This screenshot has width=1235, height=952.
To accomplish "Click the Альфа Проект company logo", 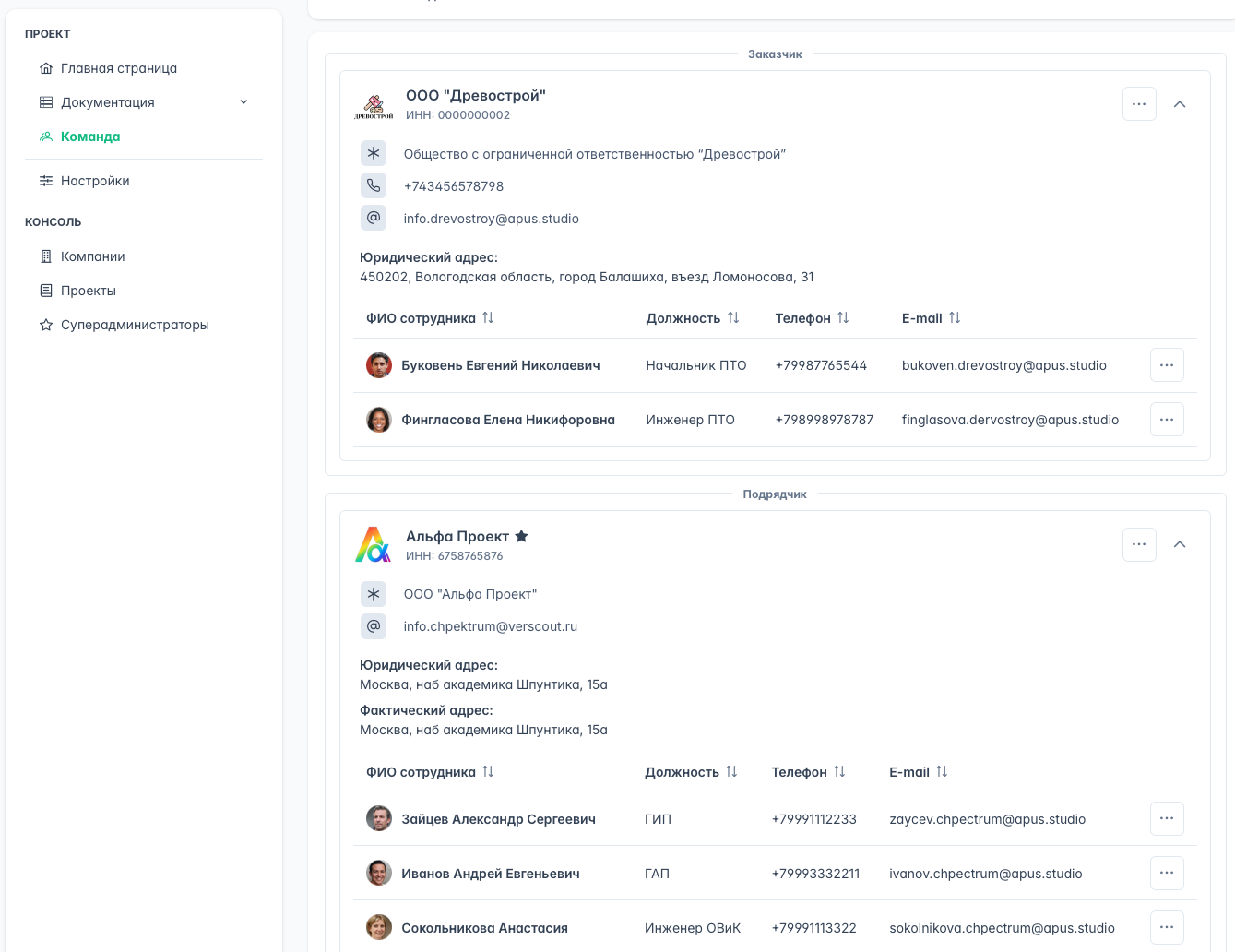I will [x=374, y=545].
